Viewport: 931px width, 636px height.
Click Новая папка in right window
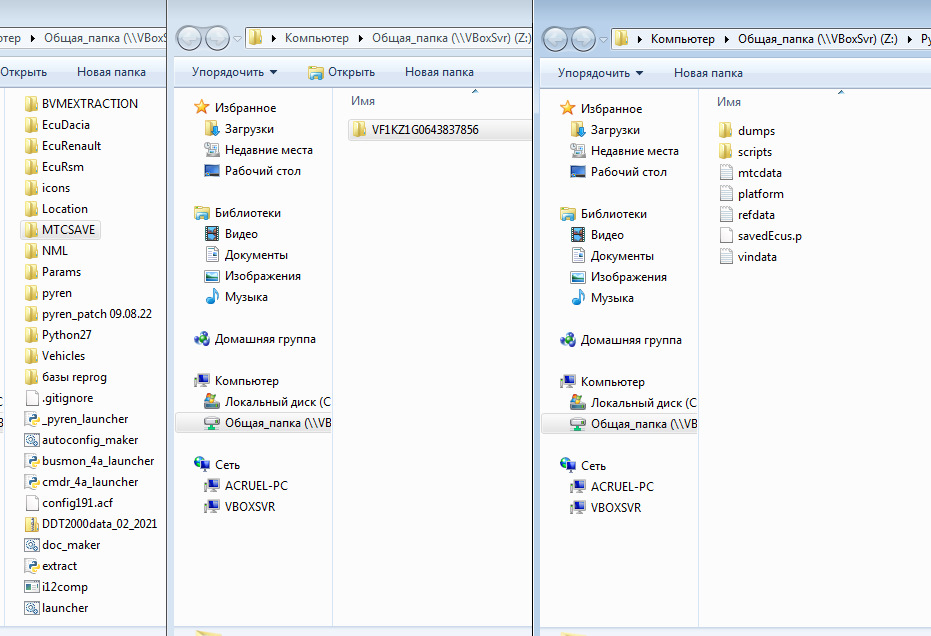[708, 74]
